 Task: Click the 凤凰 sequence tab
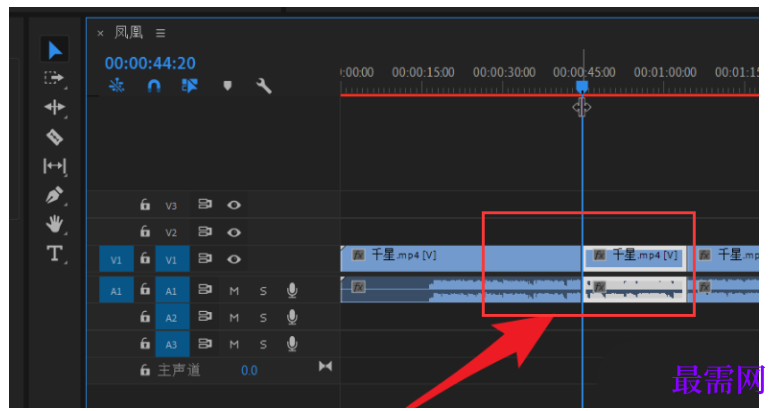tap(128, 32)
